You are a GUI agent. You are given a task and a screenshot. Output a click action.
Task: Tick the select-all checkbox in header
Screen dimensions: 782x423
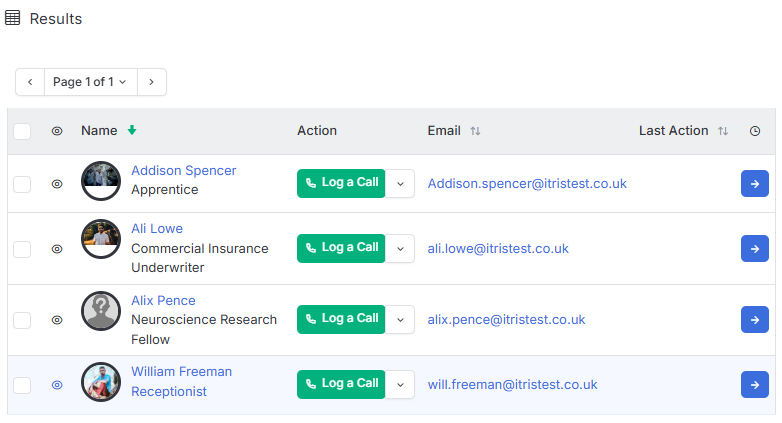pos(22,131)
